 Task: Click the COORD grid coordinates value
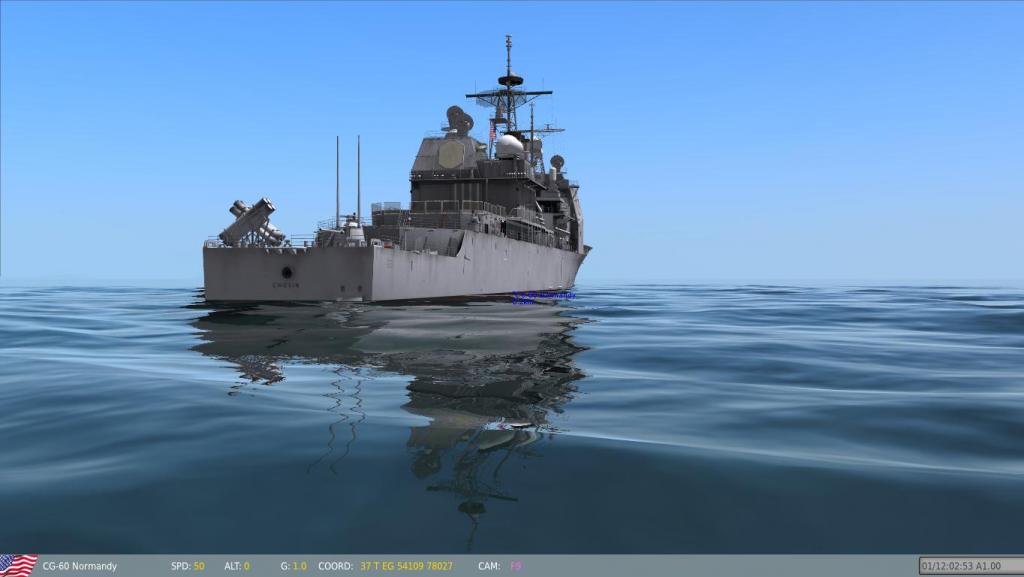click(406, 567)
